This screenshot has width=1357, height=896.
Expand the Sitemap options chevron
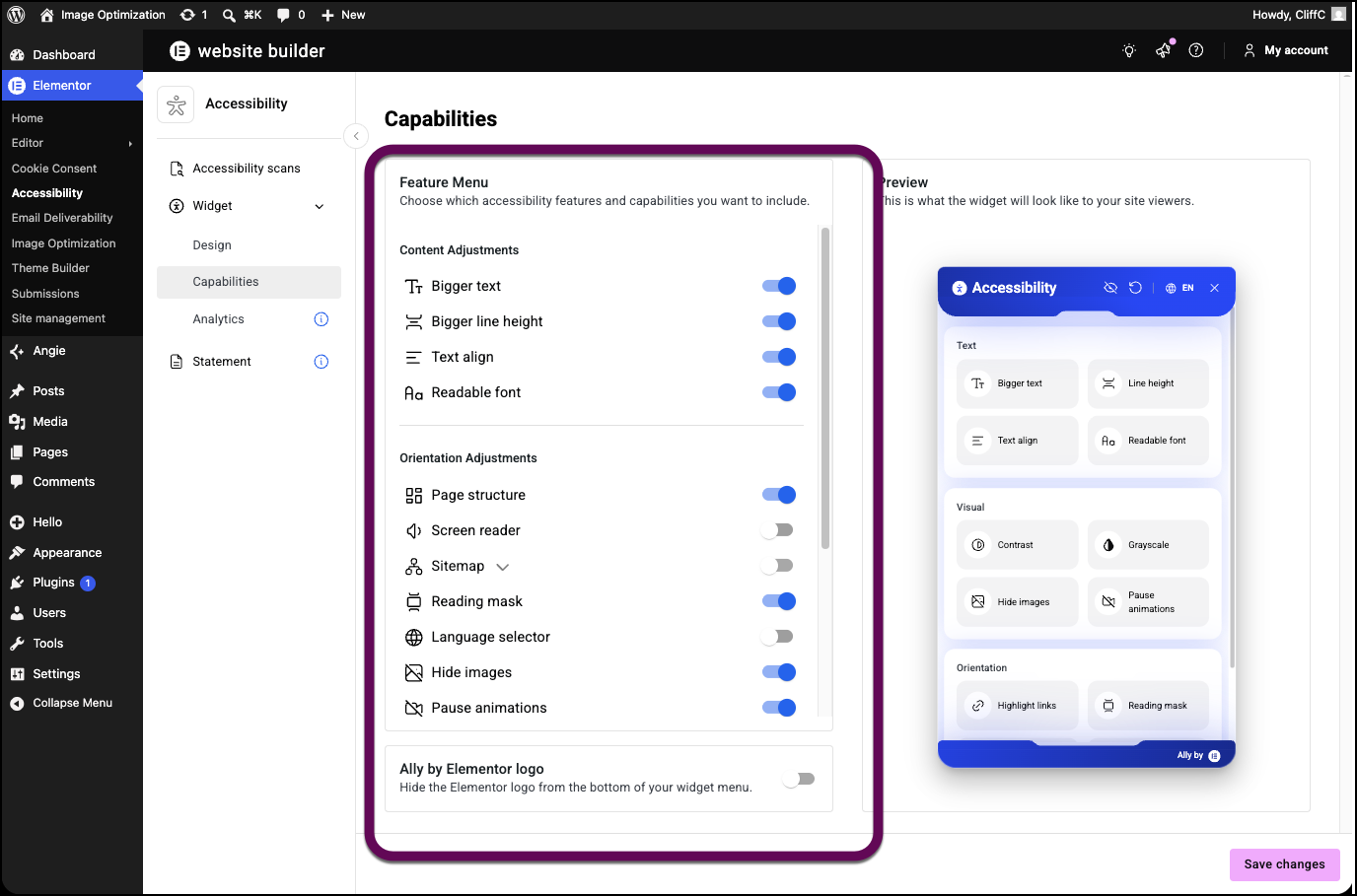click(x=503, y=567)
